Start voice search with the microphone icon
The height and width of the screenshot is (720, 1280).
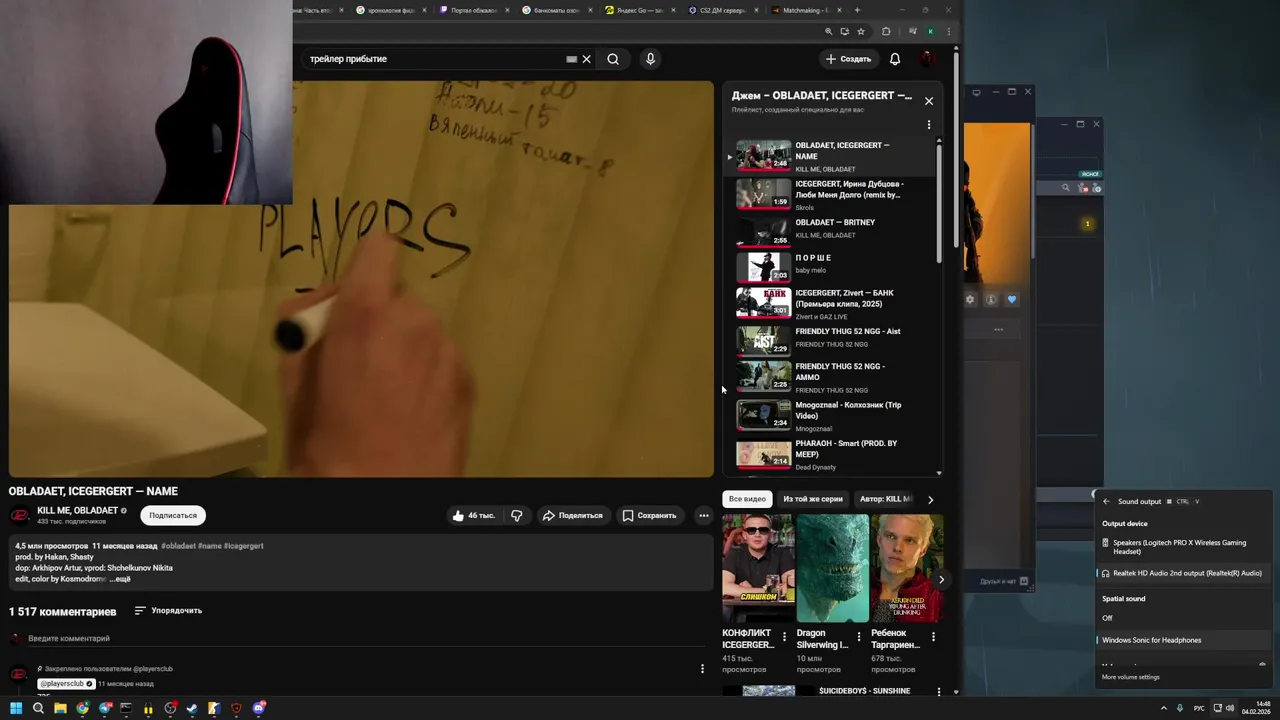click(x=650, y=59)
